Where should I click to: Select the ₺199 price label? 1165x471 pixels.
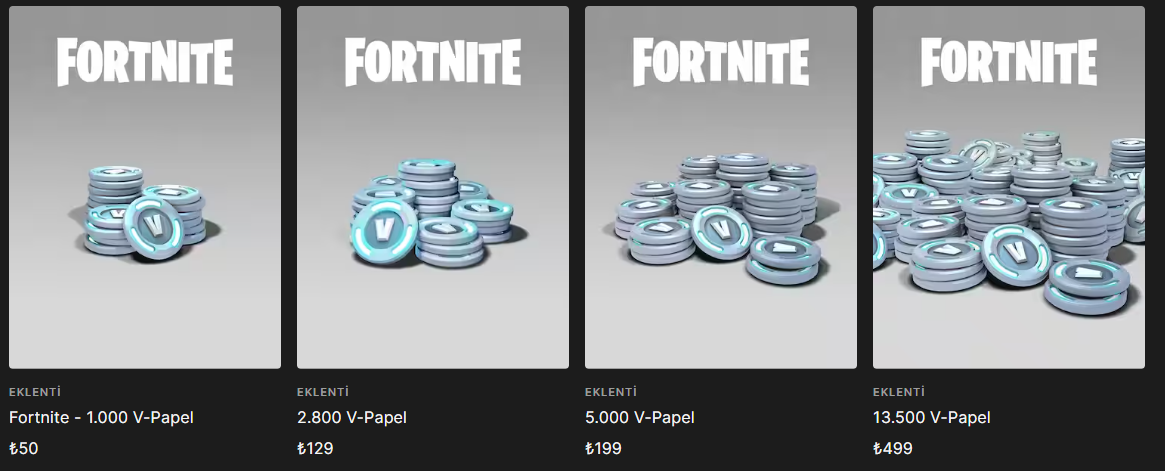click(603, 448)
